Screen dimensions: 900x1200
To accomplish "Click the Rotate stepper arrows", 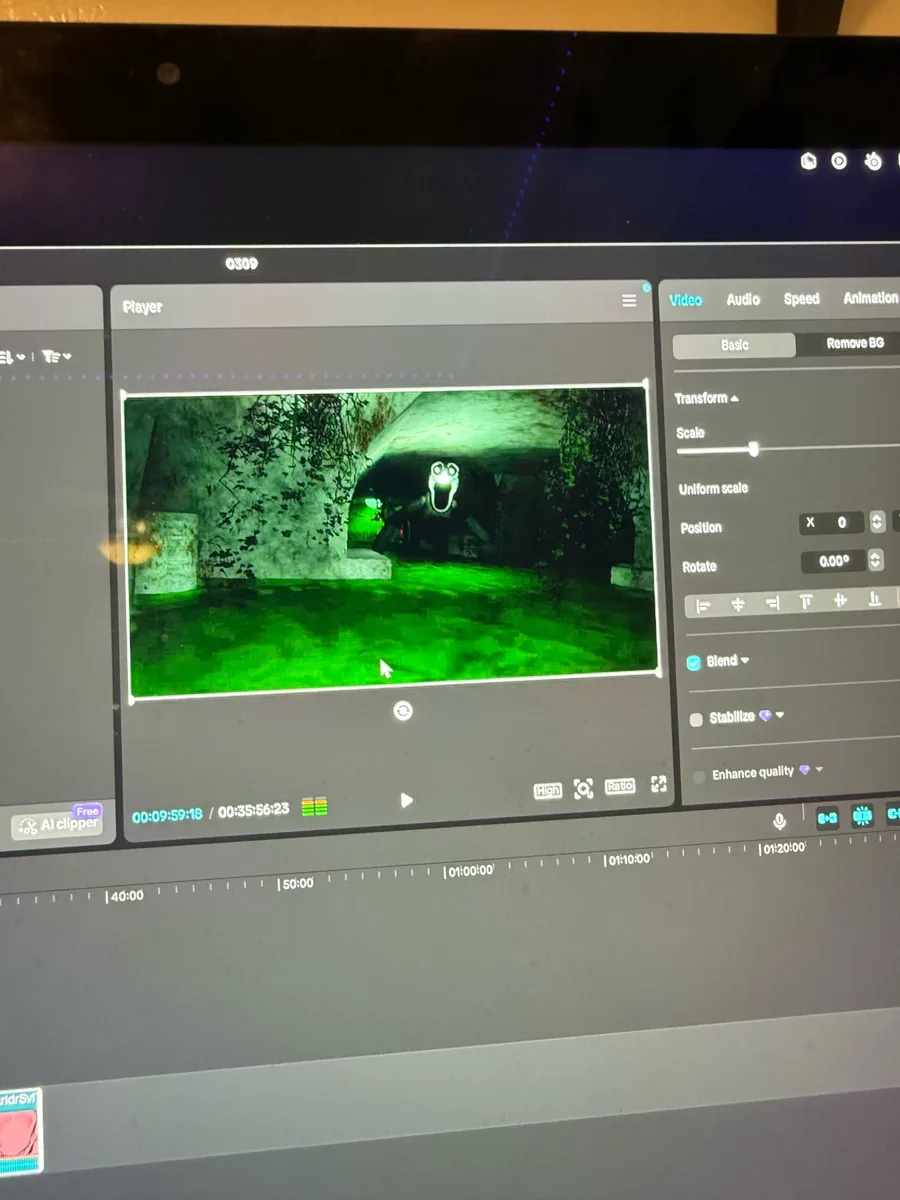I will coord(876,560).
